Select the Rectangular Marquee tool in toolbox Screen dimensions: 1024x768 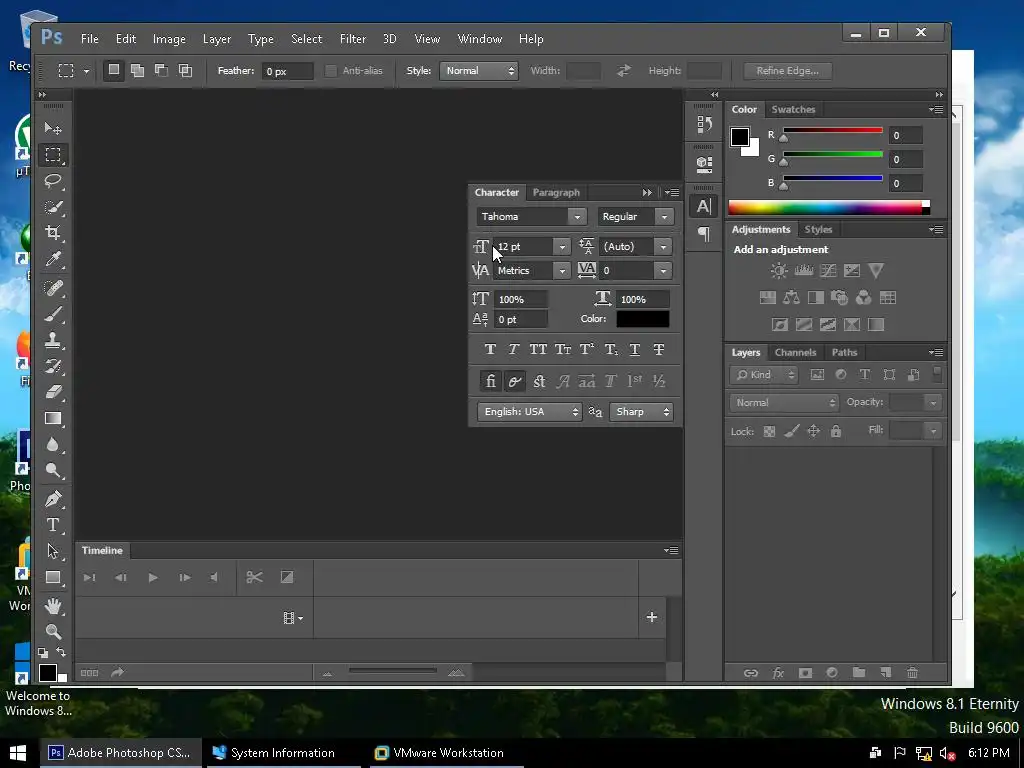point(53,155)
